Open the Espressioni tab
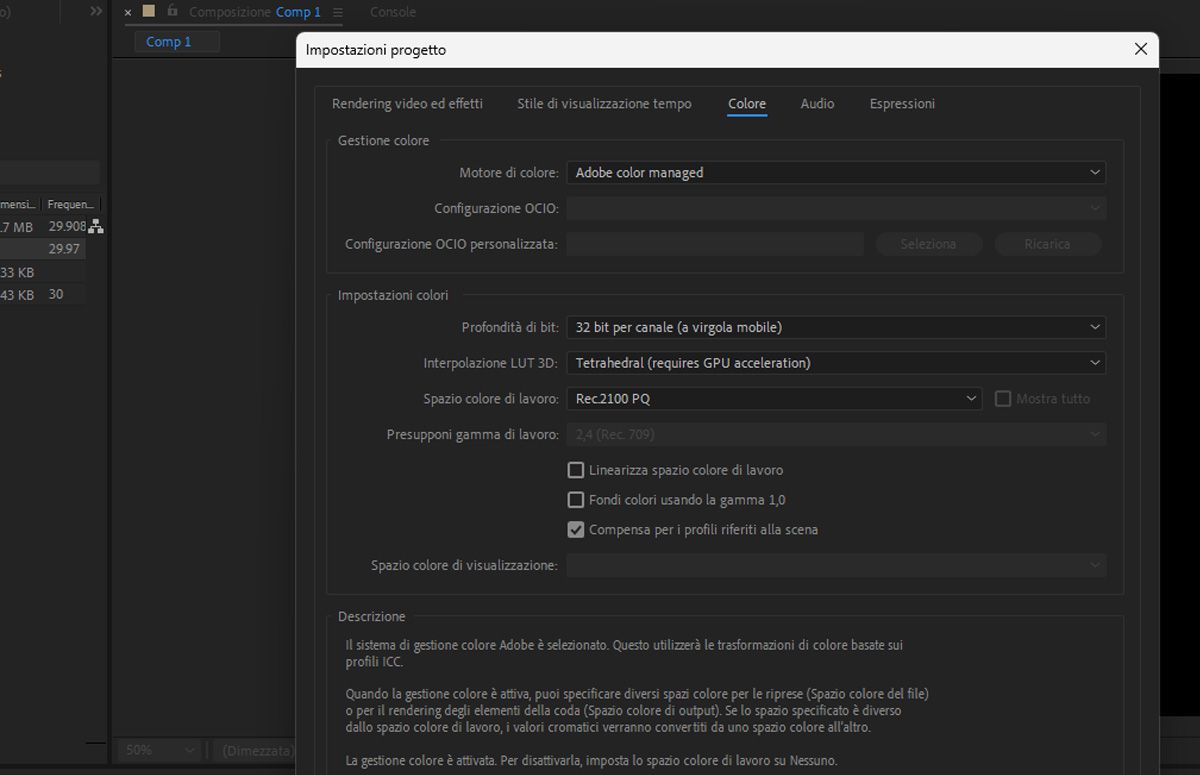The image size is (1200, 775). 902,104
